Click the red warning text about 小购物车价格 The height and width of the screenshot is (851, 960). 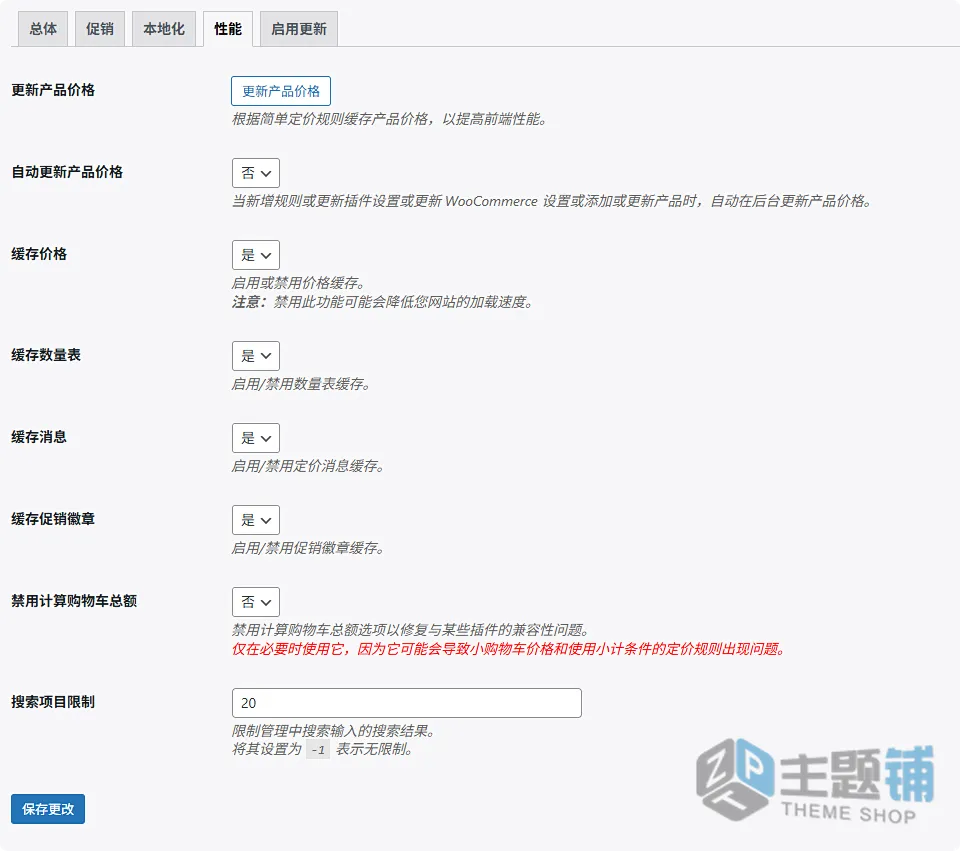[509, 649]
